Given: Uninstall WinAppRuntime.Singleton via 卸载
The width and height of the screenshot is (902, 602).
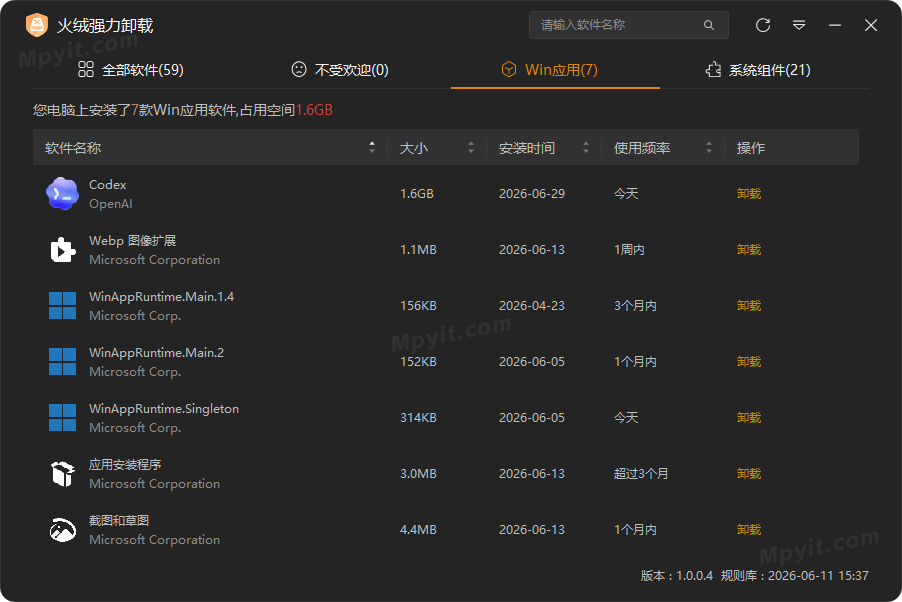Looking at the screenshot, I should point(749,417).
